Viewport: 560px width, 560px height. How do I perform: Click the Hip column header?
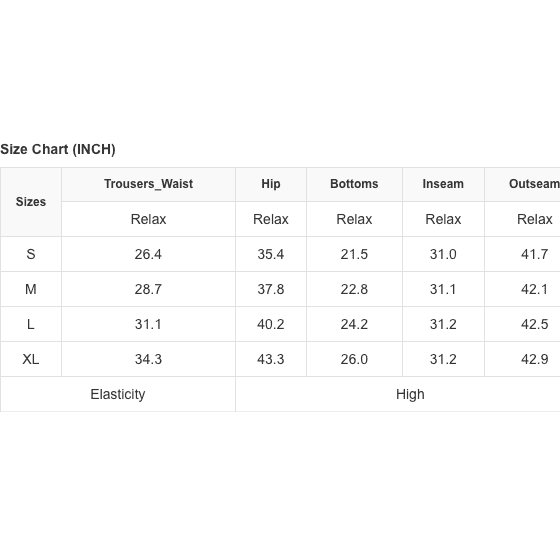point(271,184)
